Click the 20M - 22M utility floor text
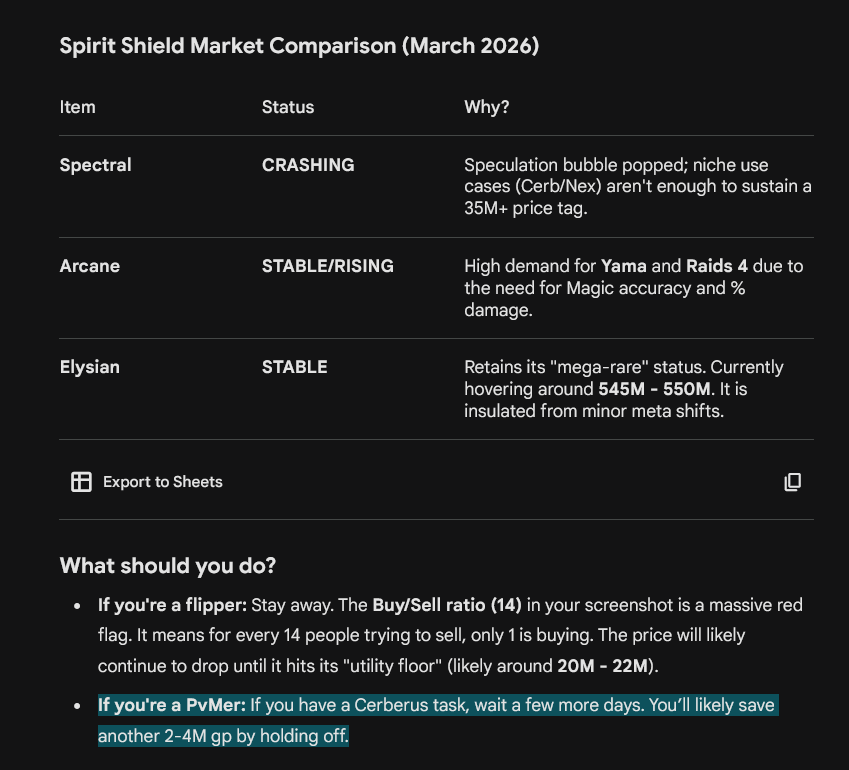Screen dimensions: 849x770 pos(603,665)
